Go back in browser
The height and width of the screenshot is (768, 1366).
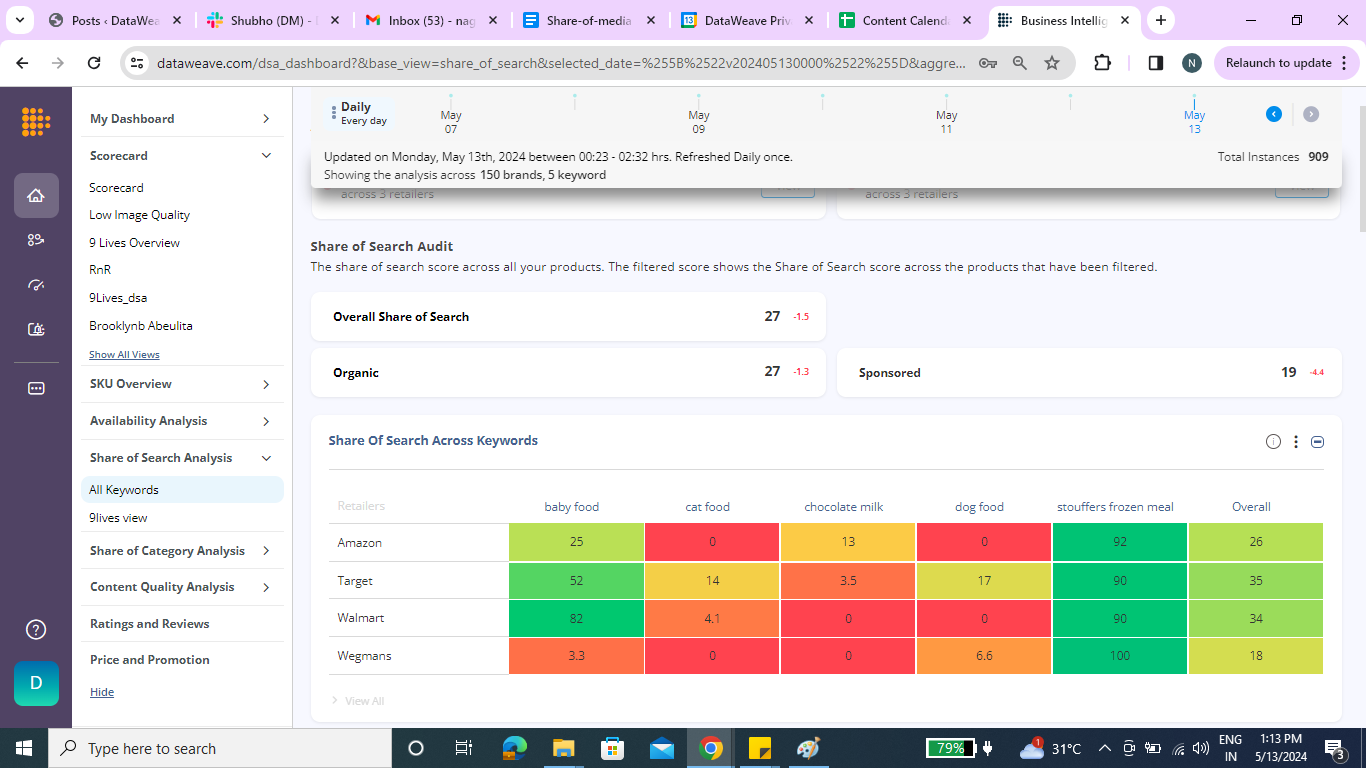click(x=22, y=62)
